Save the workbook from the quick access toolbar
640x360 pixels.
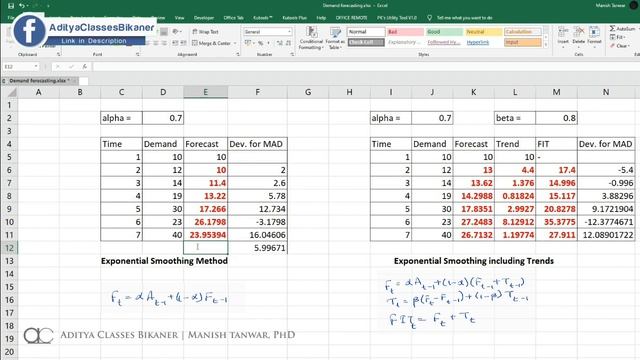[x=11, y=6]
